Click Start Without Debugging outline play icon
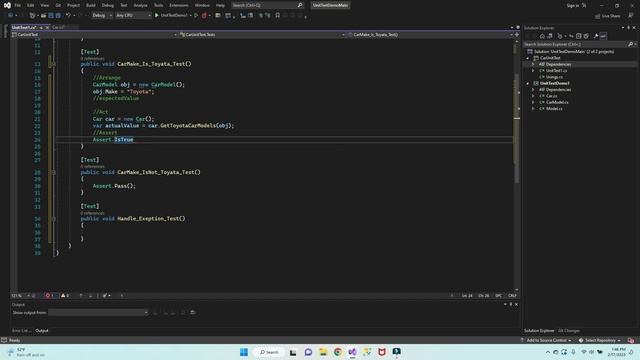Image resolution: width=640 pixels, height=360 pixels. [196, 16]
